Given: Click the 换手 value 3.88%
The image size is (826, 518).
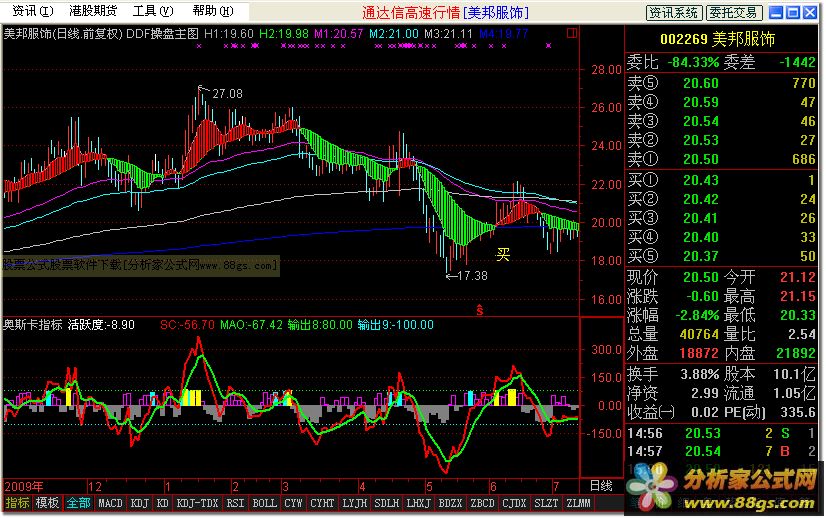Looking at the screenshot, I should click(x=700, y=375).
